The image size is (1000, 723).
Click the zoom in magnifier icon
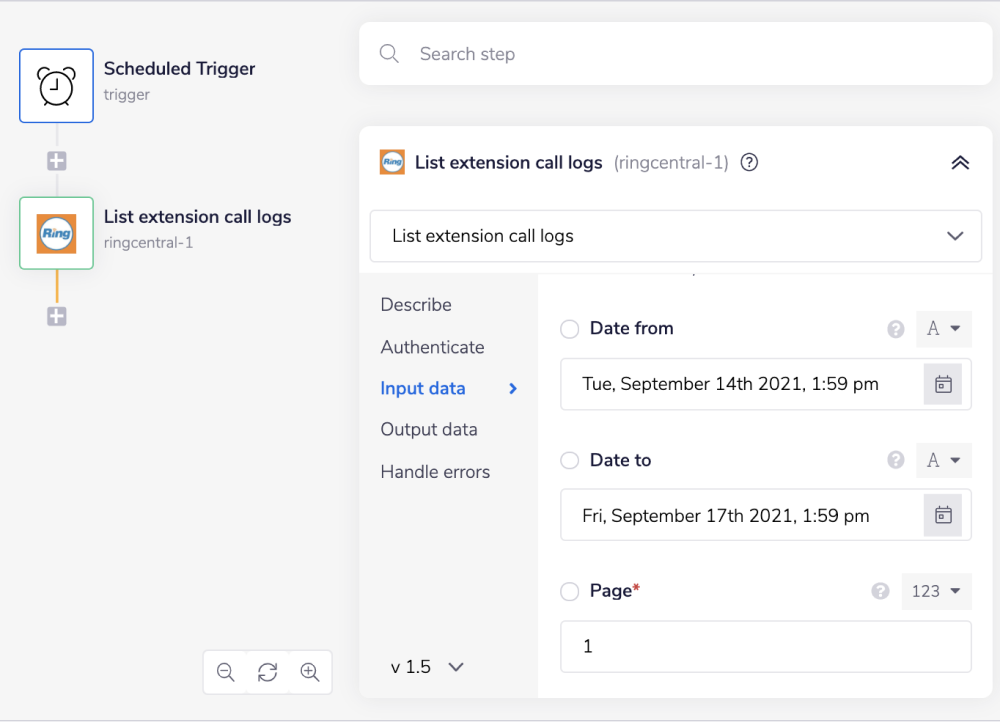click(310, 672)
